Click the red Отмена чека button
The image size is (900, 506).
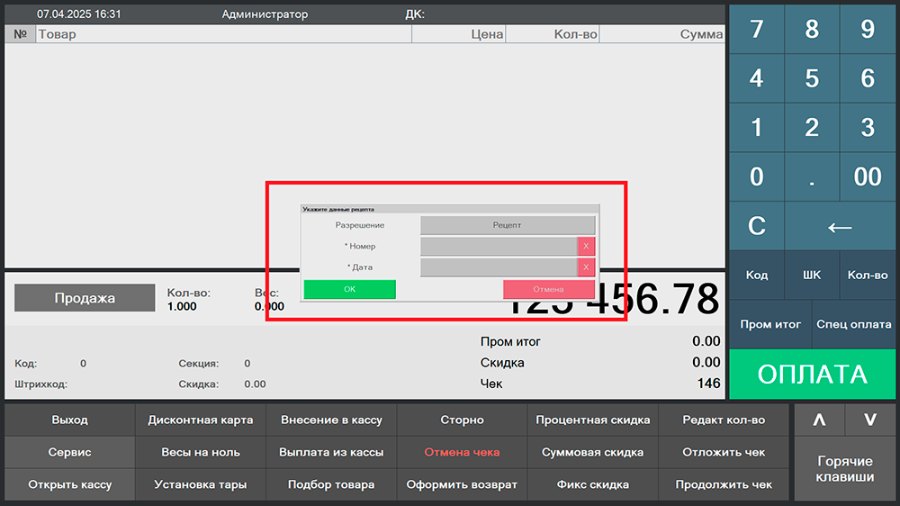462,452
